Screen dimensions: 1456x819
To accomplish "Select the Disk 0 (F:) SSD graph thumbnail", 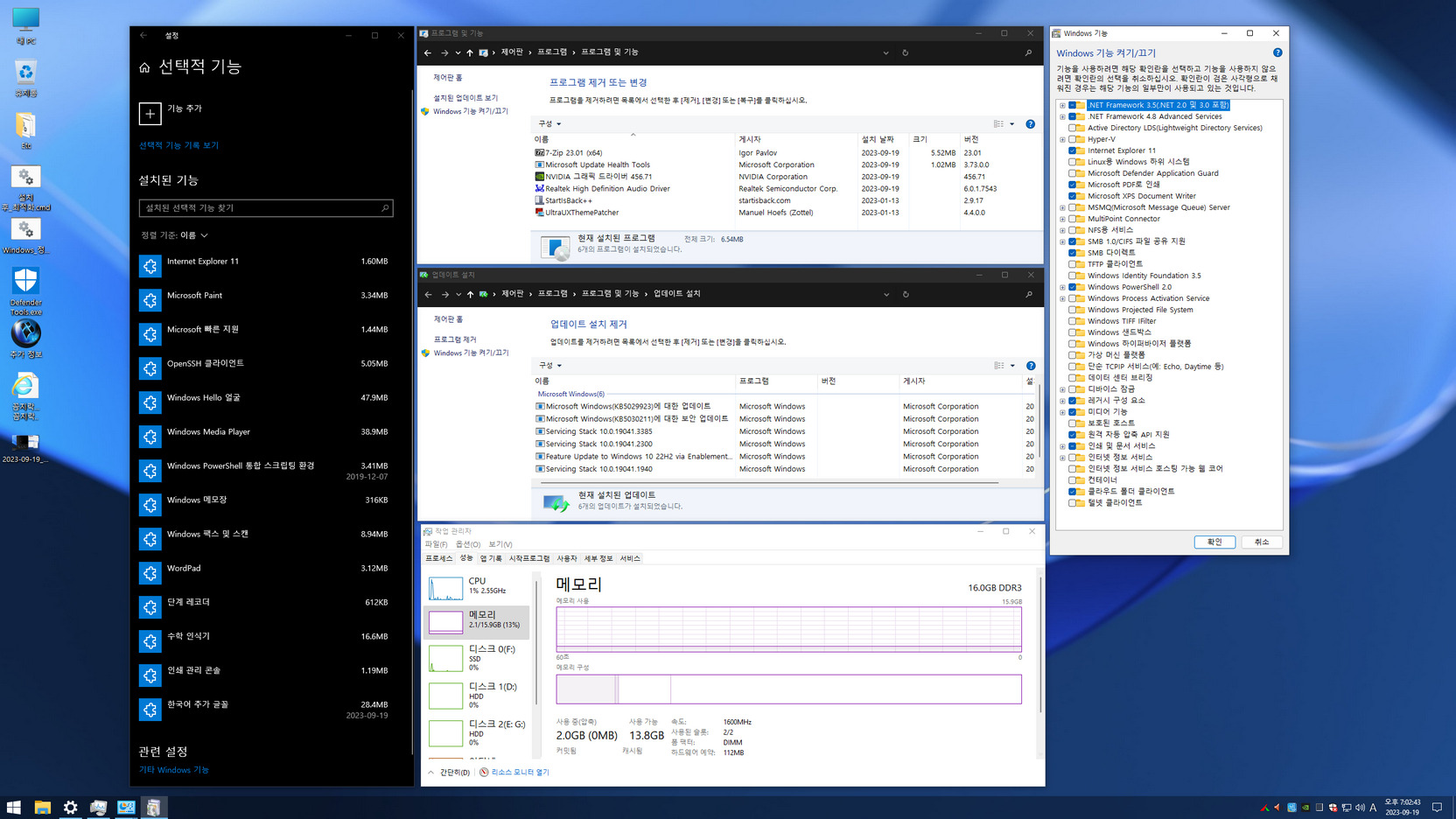I will 445,658.
